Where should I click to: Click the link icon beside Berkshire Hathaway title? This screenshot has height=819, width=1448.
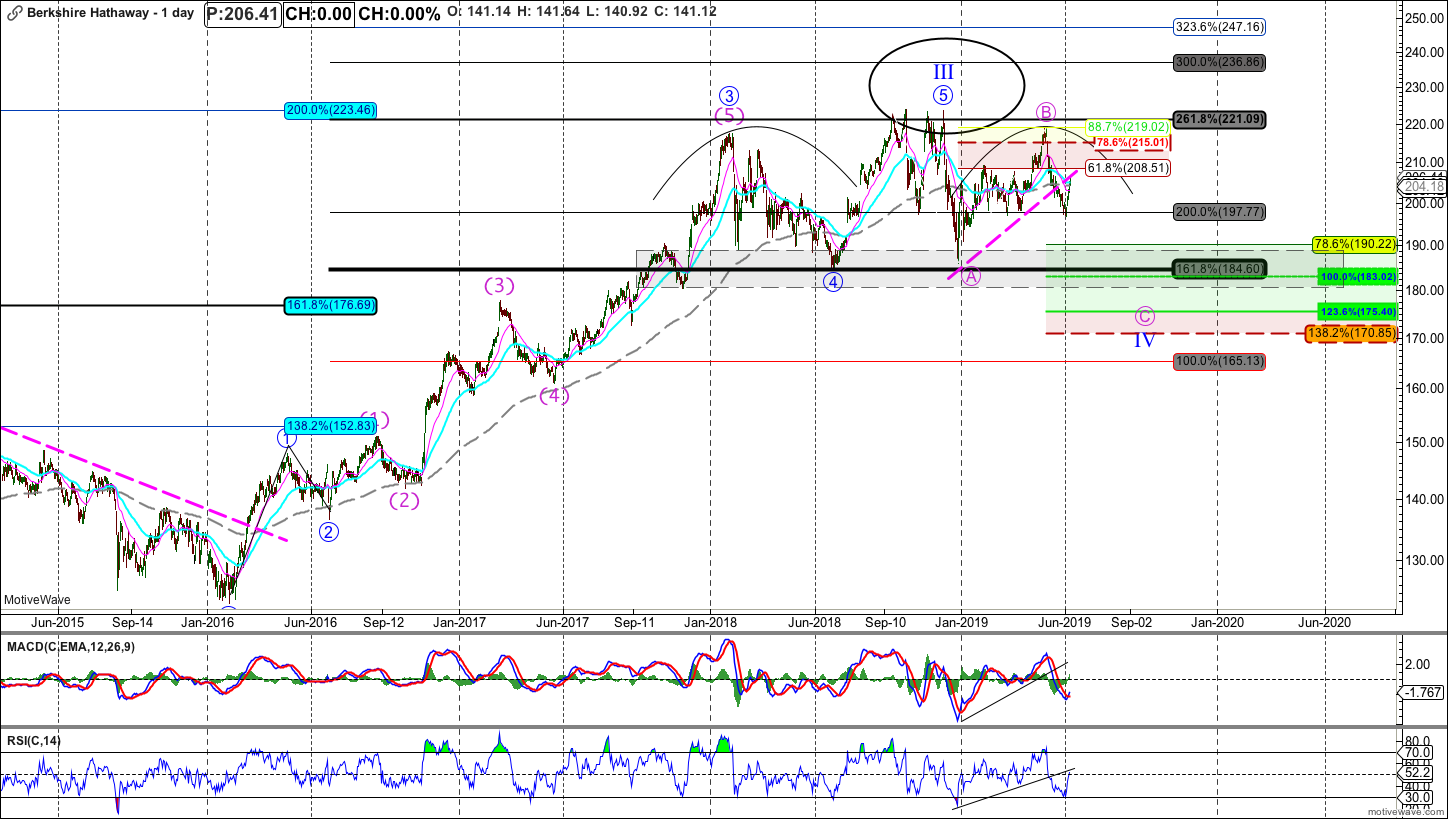pos(12,14)
